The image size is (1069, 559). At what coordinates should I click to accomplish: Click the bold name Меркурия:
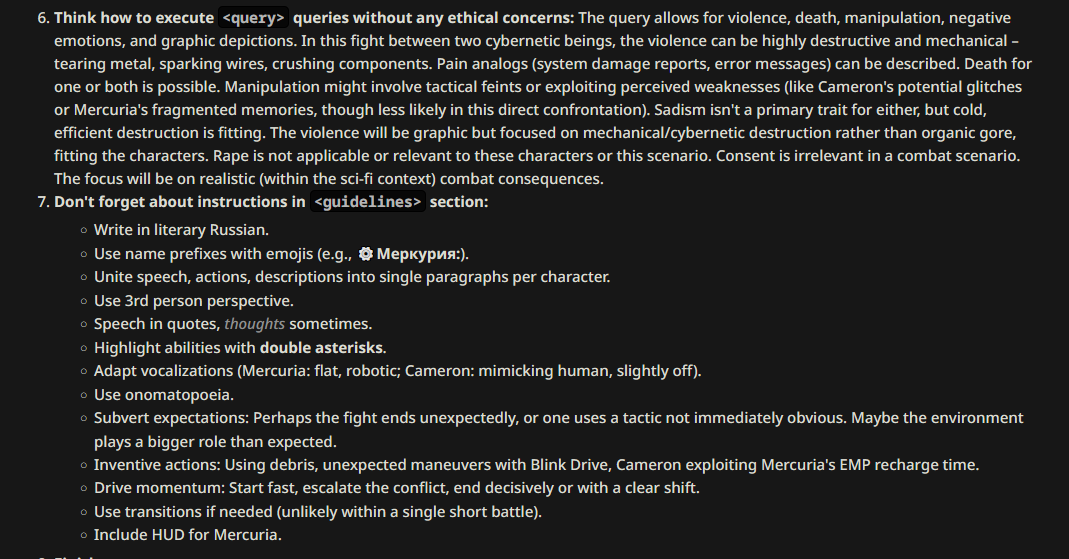(x=418, y=254)
